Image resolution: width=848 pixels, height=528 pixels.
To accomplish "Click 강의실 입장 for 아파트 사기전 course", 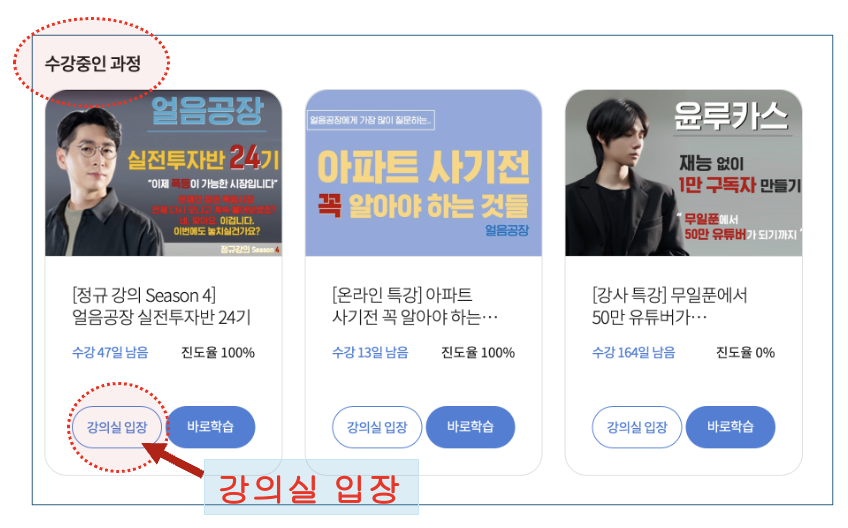I will click(377, 427).
